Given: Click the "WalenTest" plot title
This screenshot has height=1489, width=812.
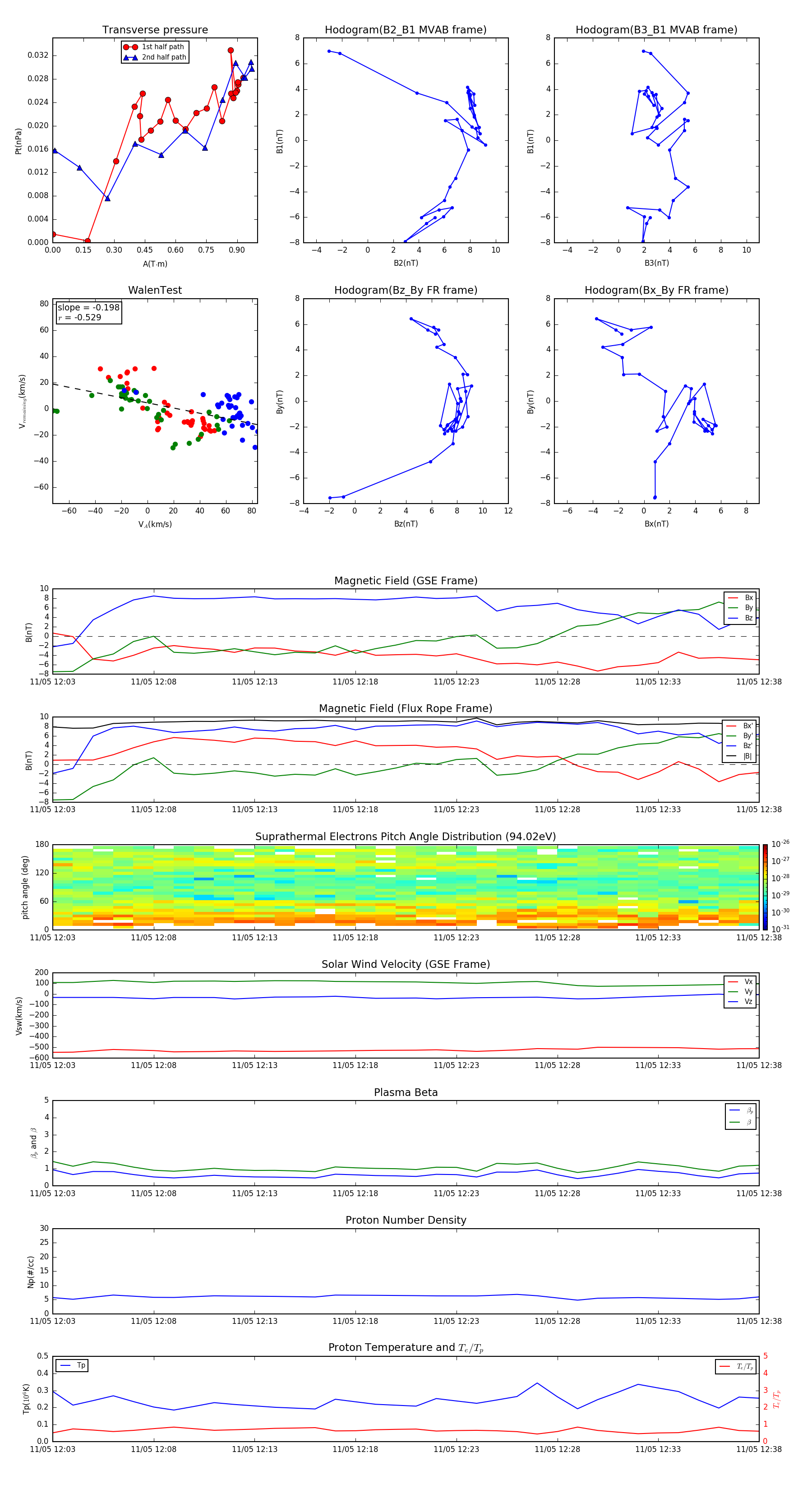Looking at the screenshot, I should 155,290.
